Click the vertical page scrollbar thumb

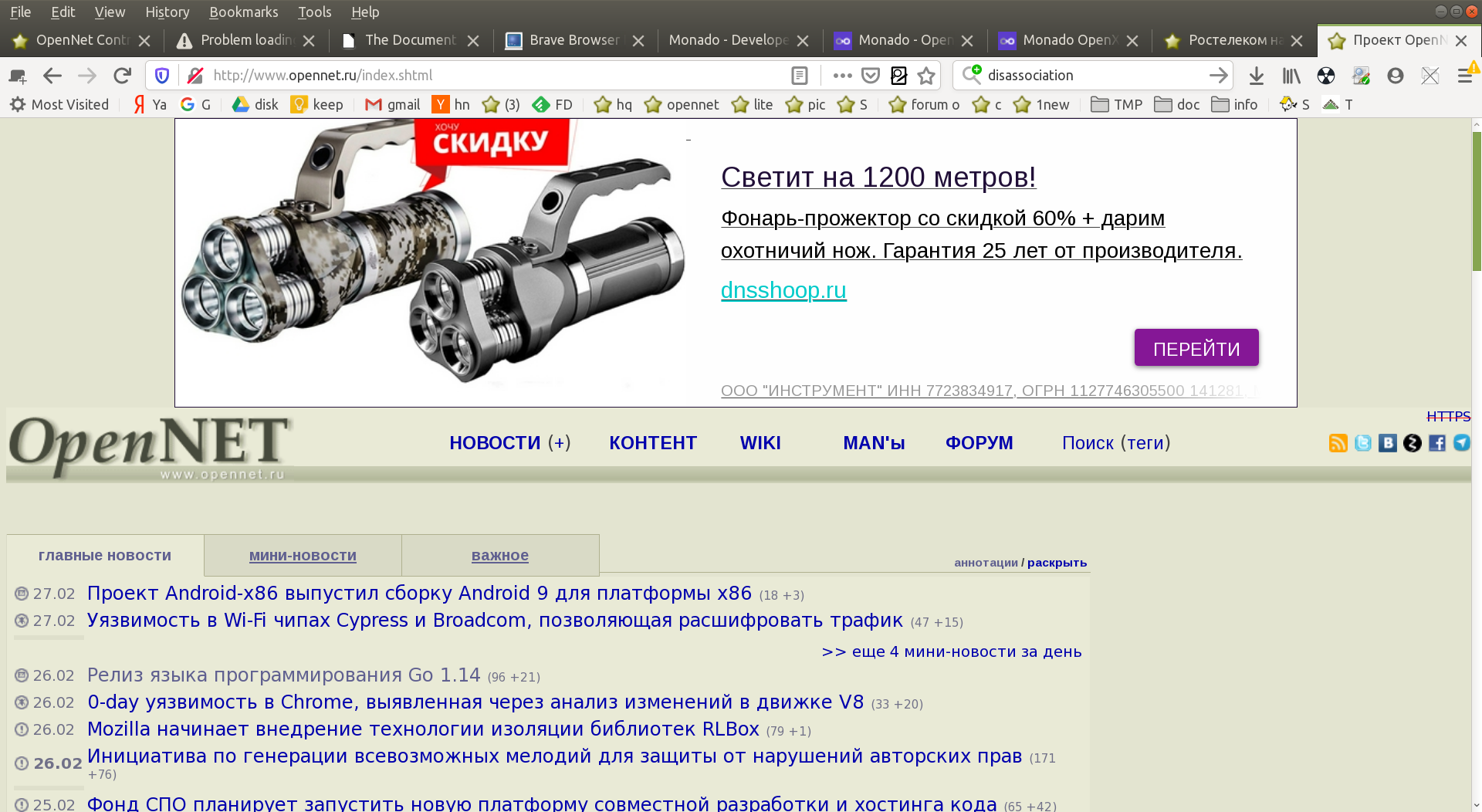pos(1476,201)
